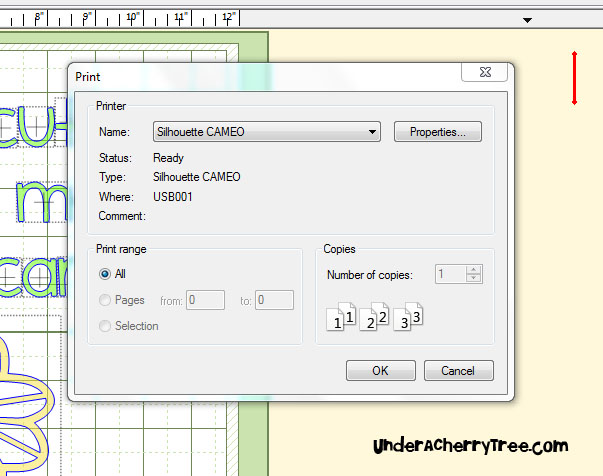Screen dimensions: 603x476
Task: Select the Pages radio button
Action: coord(105,300)
